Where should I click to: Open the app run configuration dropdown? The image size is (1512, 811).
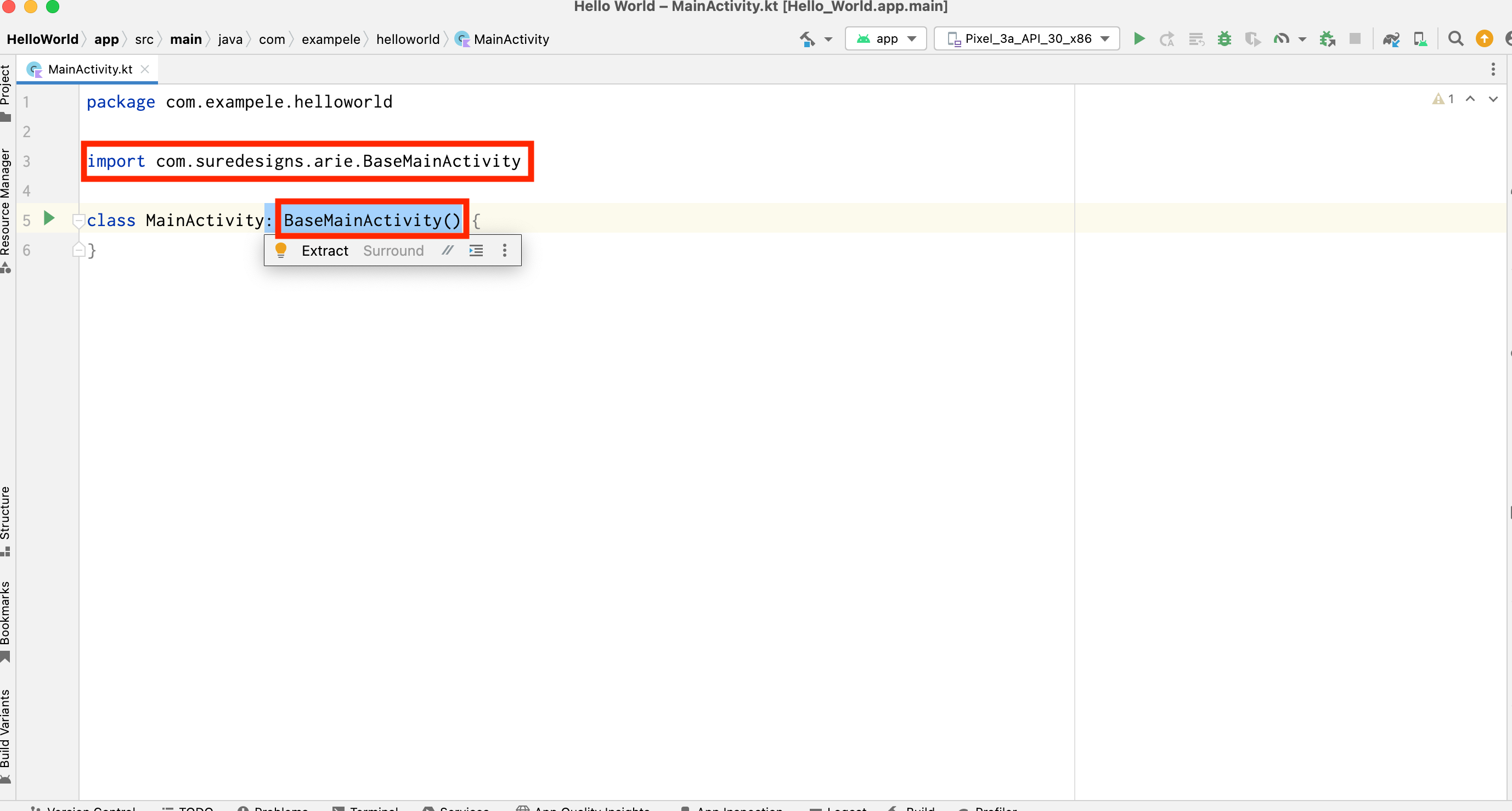pos(885,39)
